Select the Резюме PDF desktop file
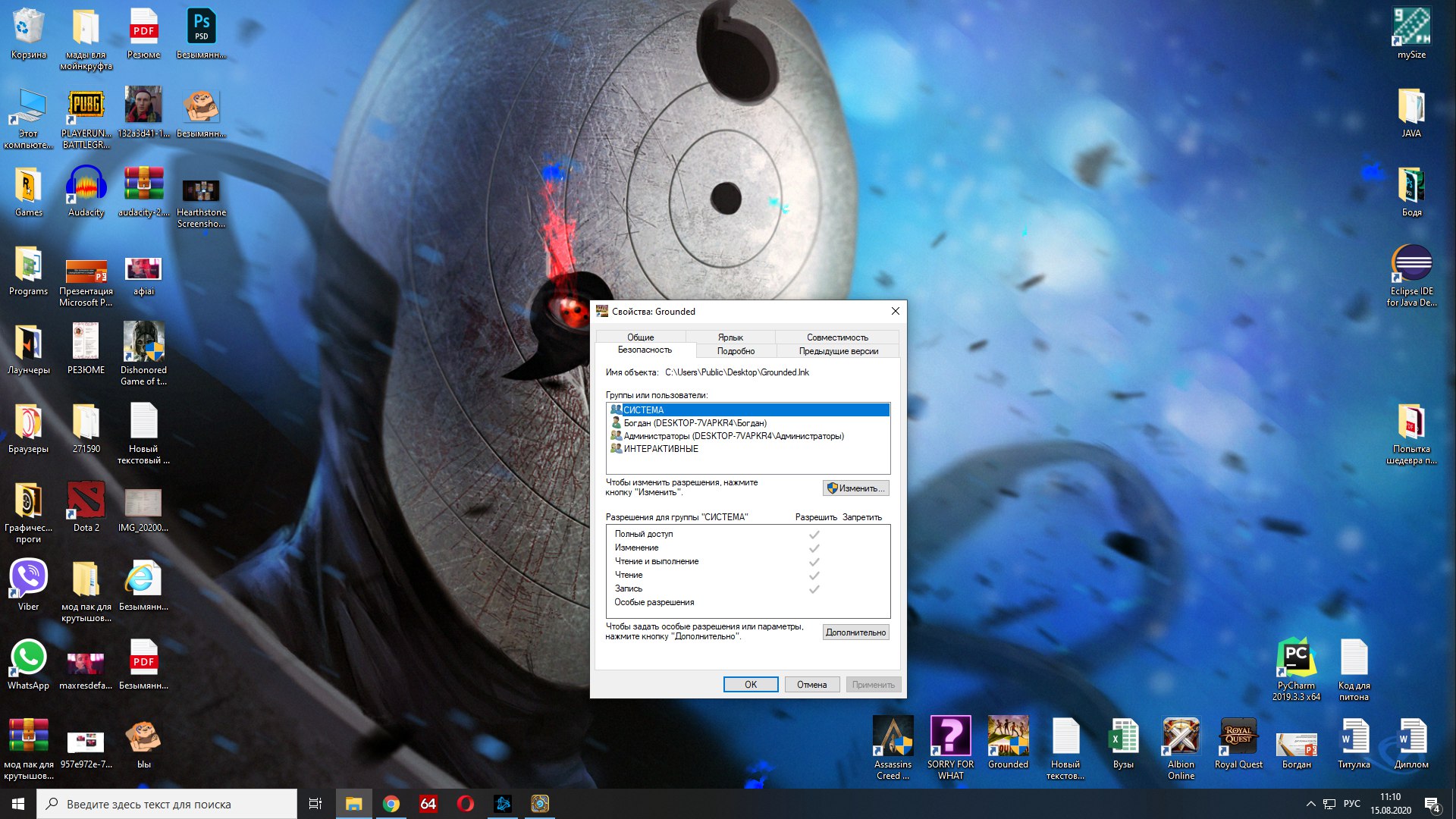Viewport: 1456px width, 819px height. click(x=143, y=34)
